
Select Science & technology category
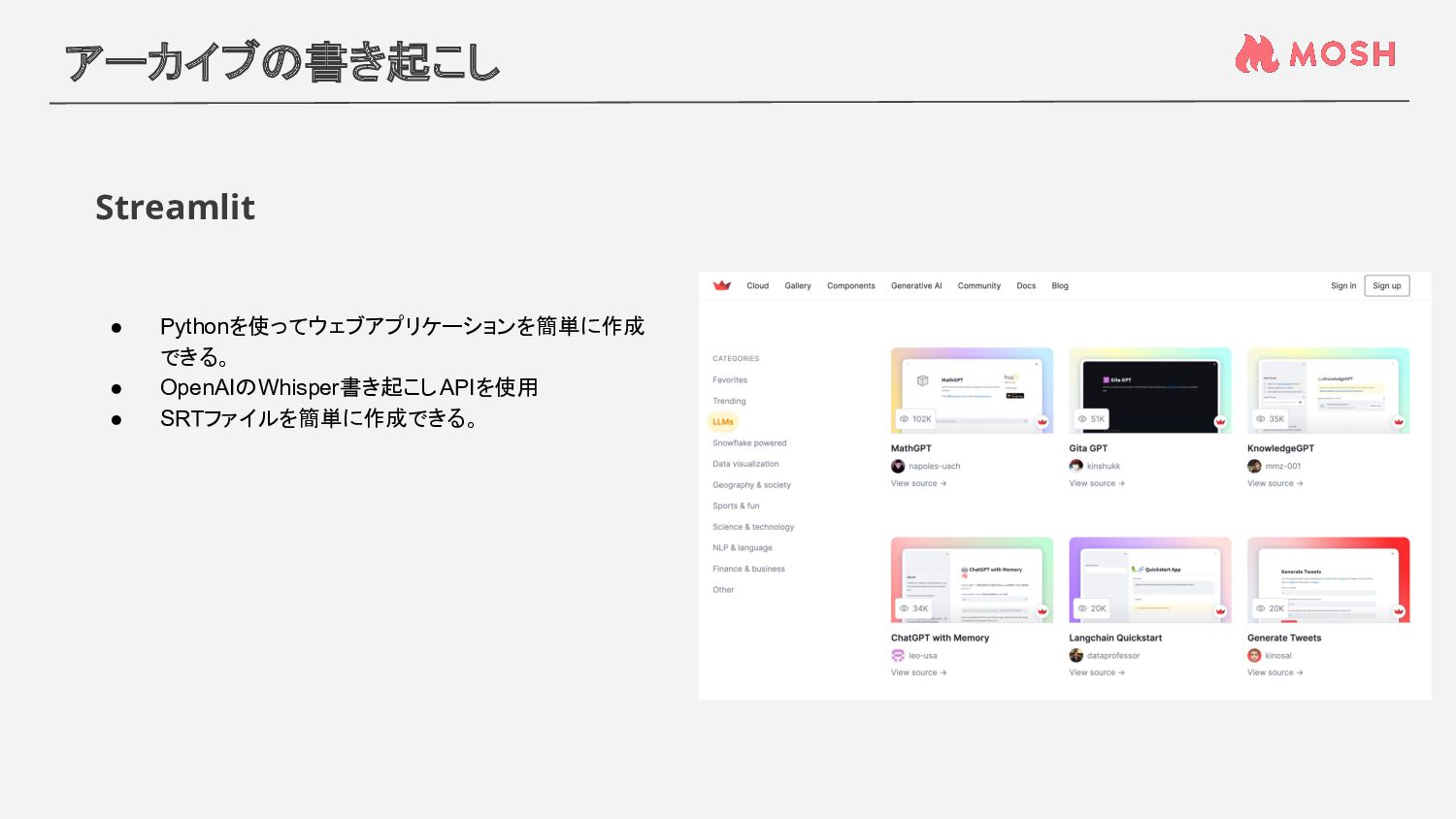(x=753, y=527)
